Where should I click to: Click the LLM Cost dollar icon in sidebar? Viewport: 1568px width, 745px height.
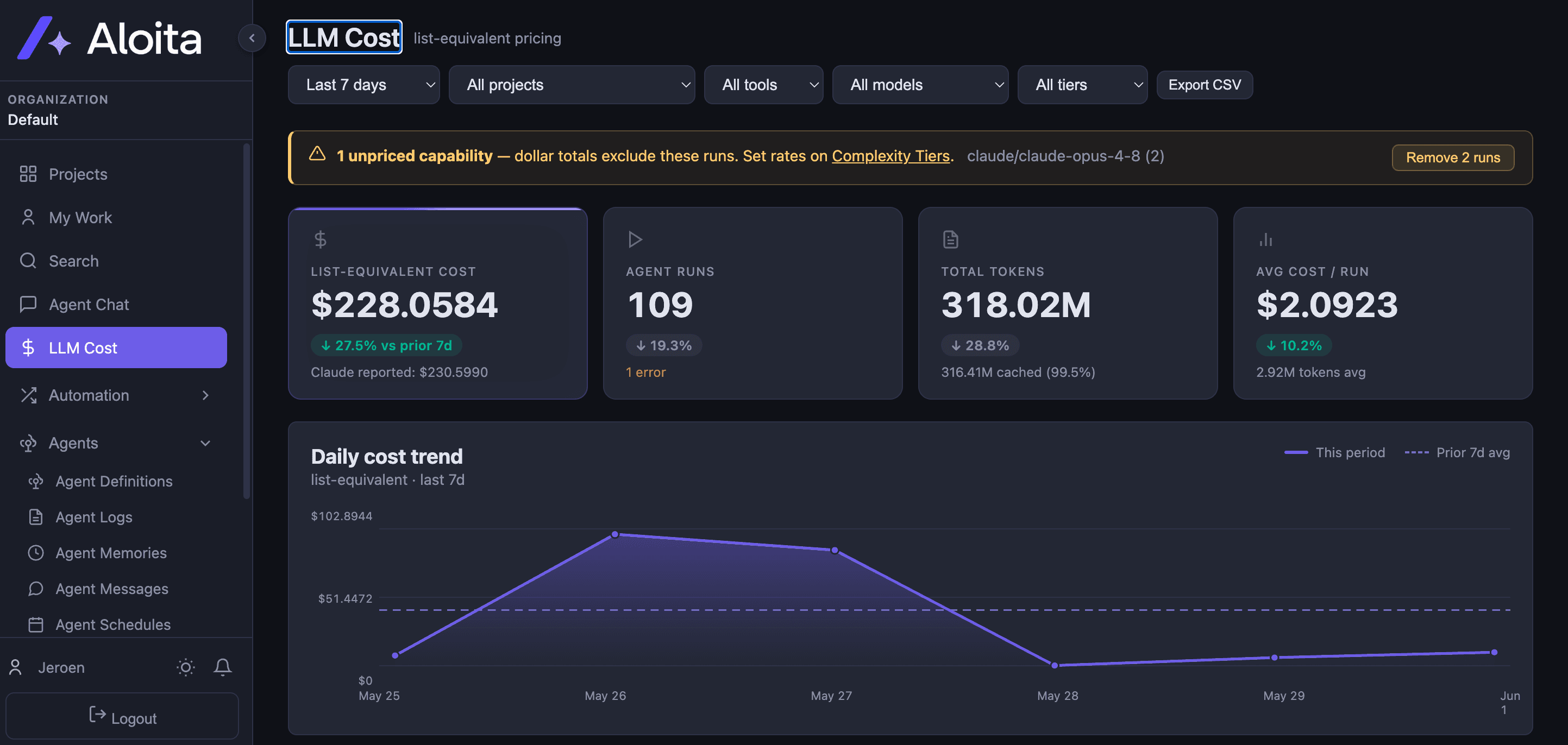coord(28,348)
